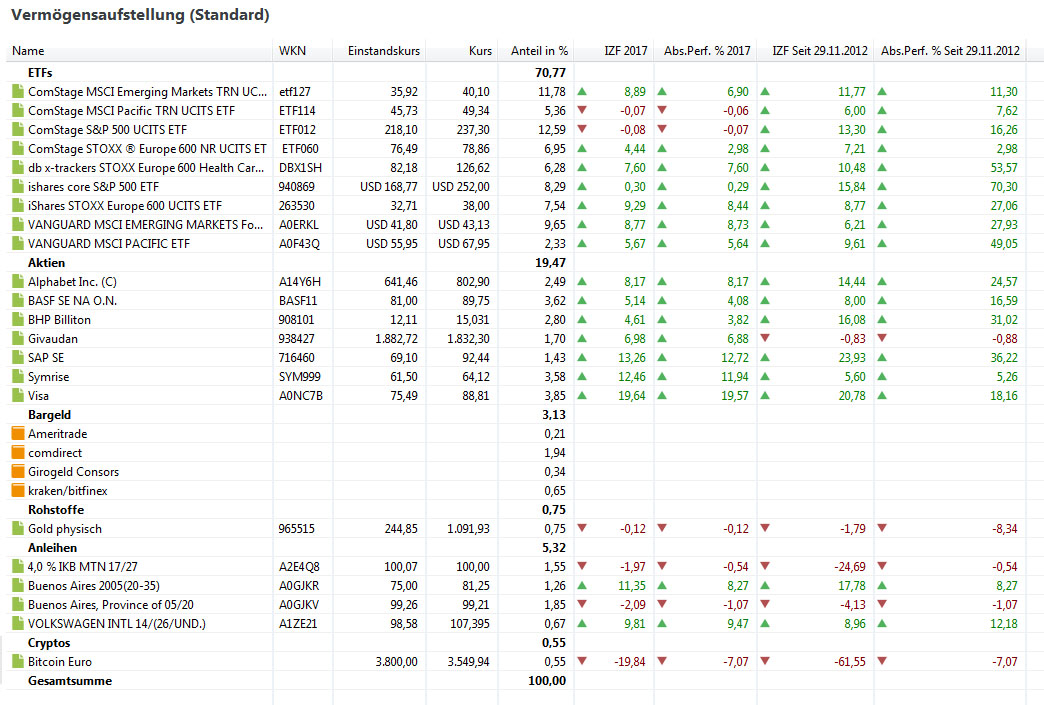The height and width of the screenshot is (705, 1044).
Task: Click Kurs value USD 252,00
Action: [x=461, y=187]
